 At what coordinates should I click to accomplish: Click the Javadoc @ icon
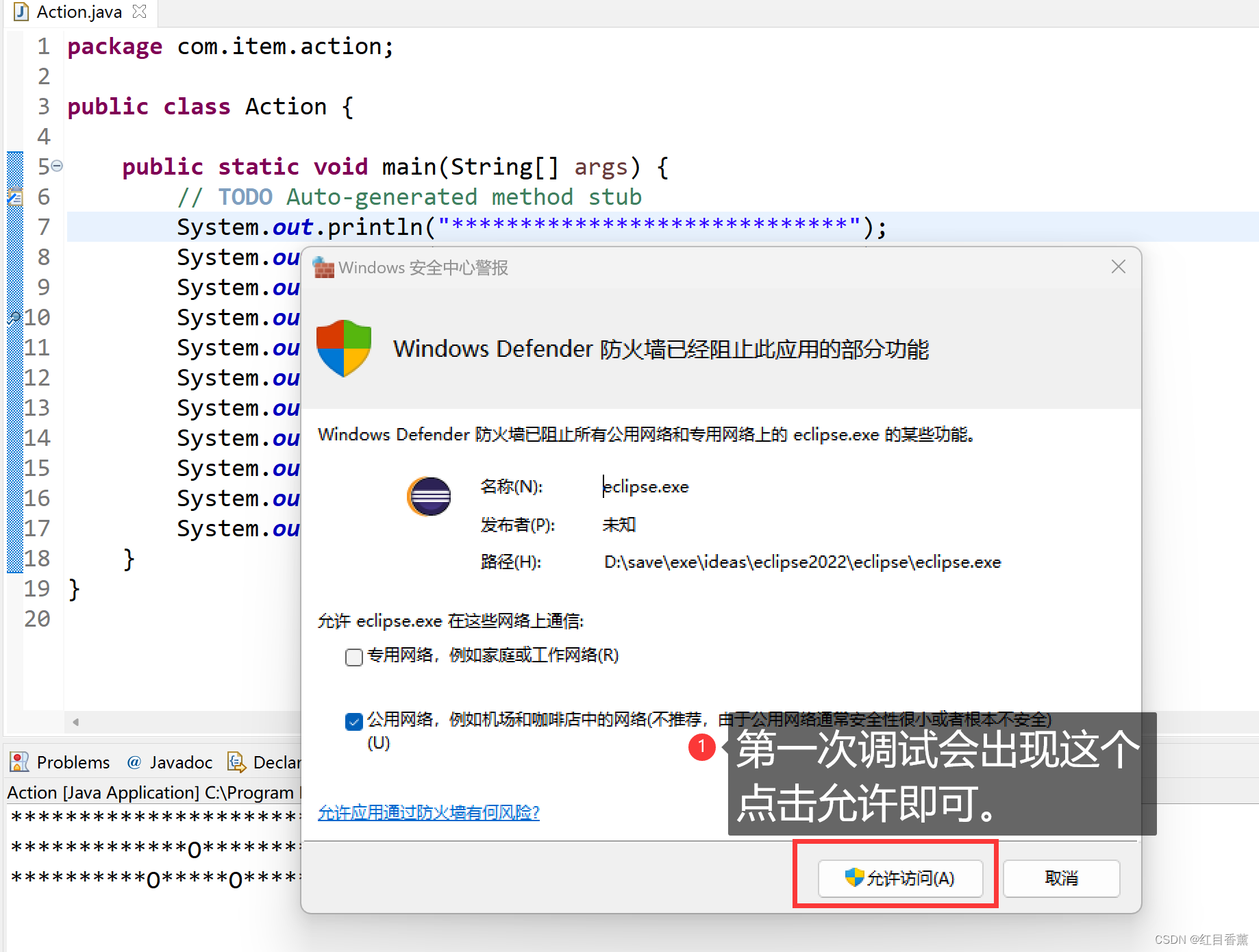134,762
